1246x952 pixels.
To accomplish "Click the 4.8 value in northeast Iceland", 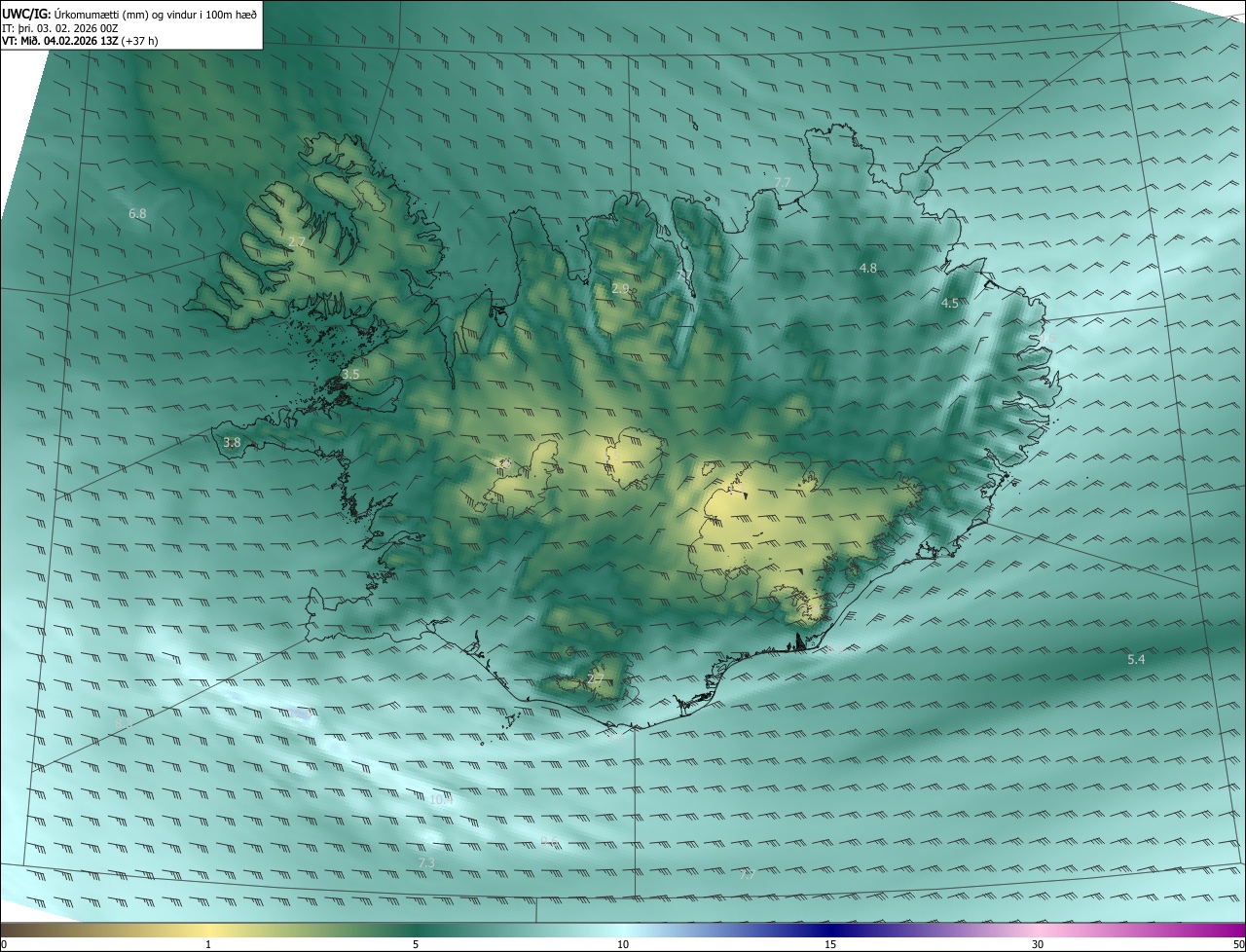I will (x=868, y=268).
